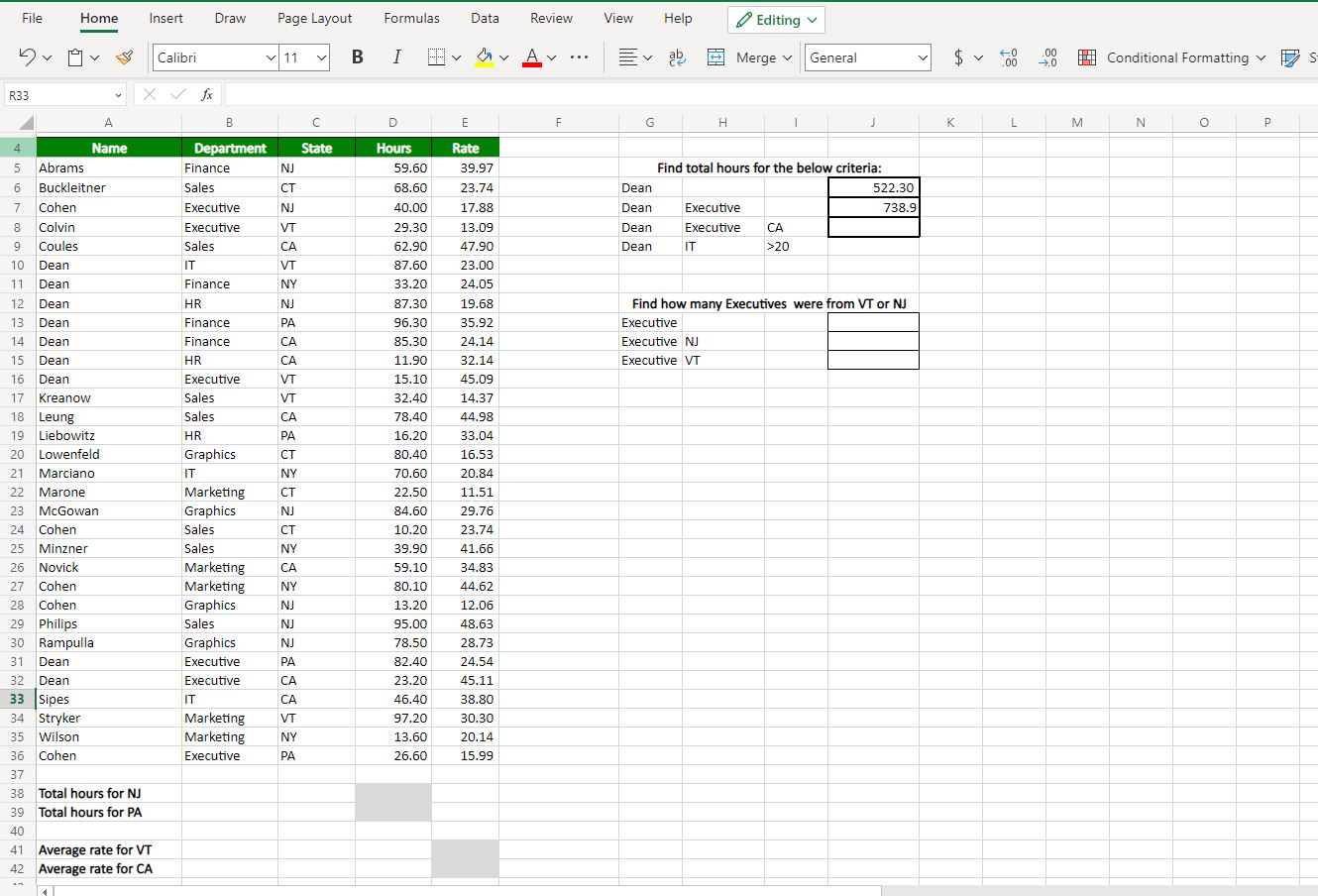This screenshot has height=896, width=1318.
Task: Apply the yellow fill color bucket
Action: click(485, 57)
